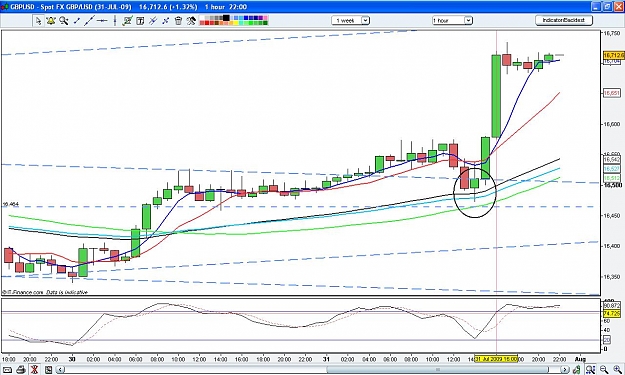Select the parallel channel lines tool

(153, 20)
